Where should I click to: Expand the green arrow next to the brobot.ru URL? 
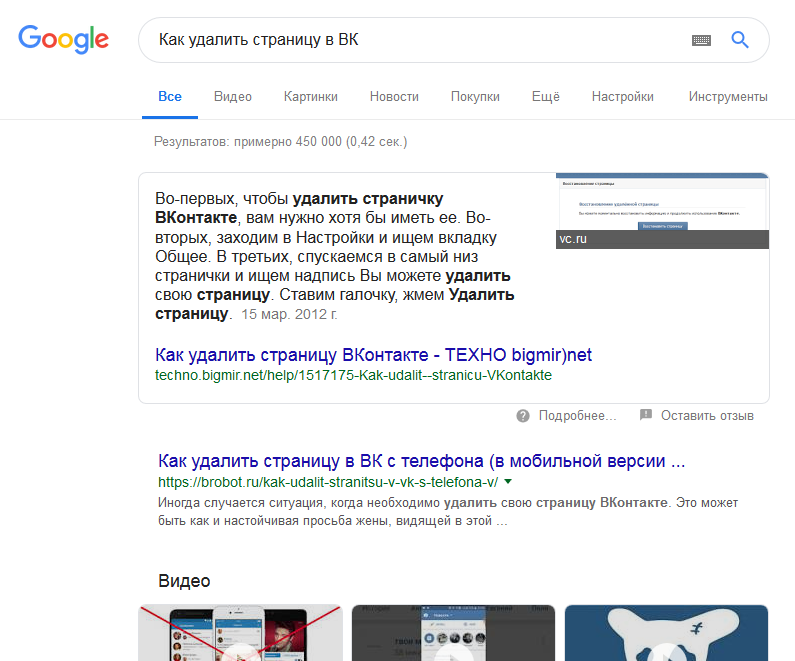point(508,482)
